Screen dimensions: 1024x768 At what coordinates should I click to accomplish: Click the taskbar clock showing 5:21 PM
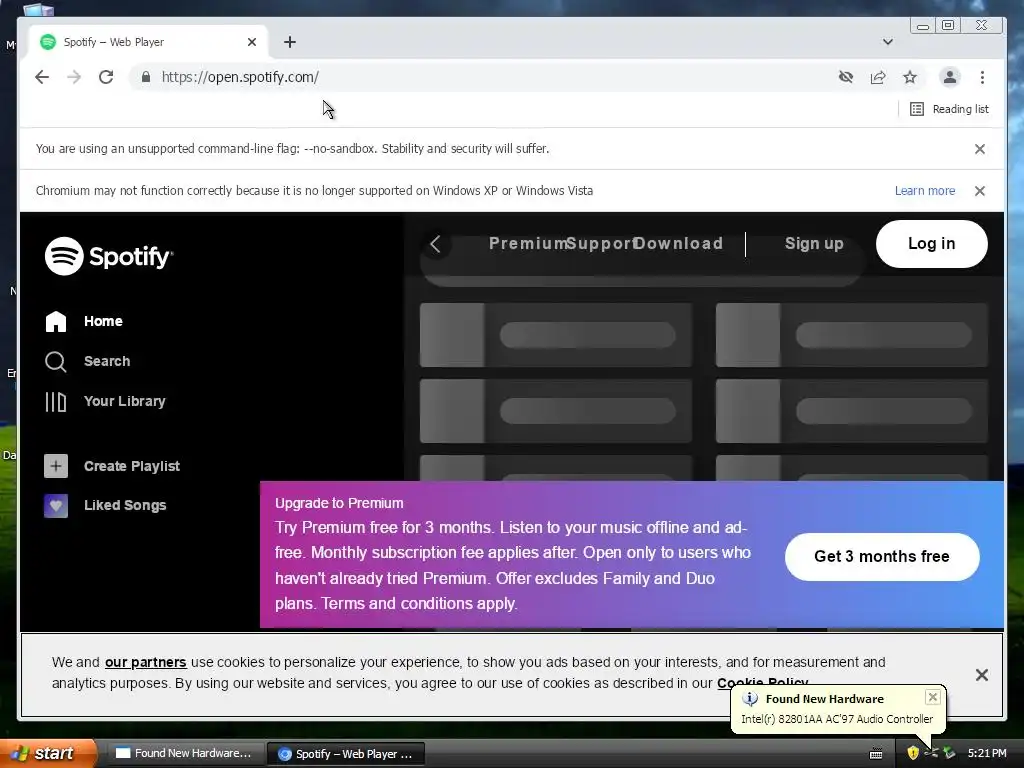click(987, 754)
